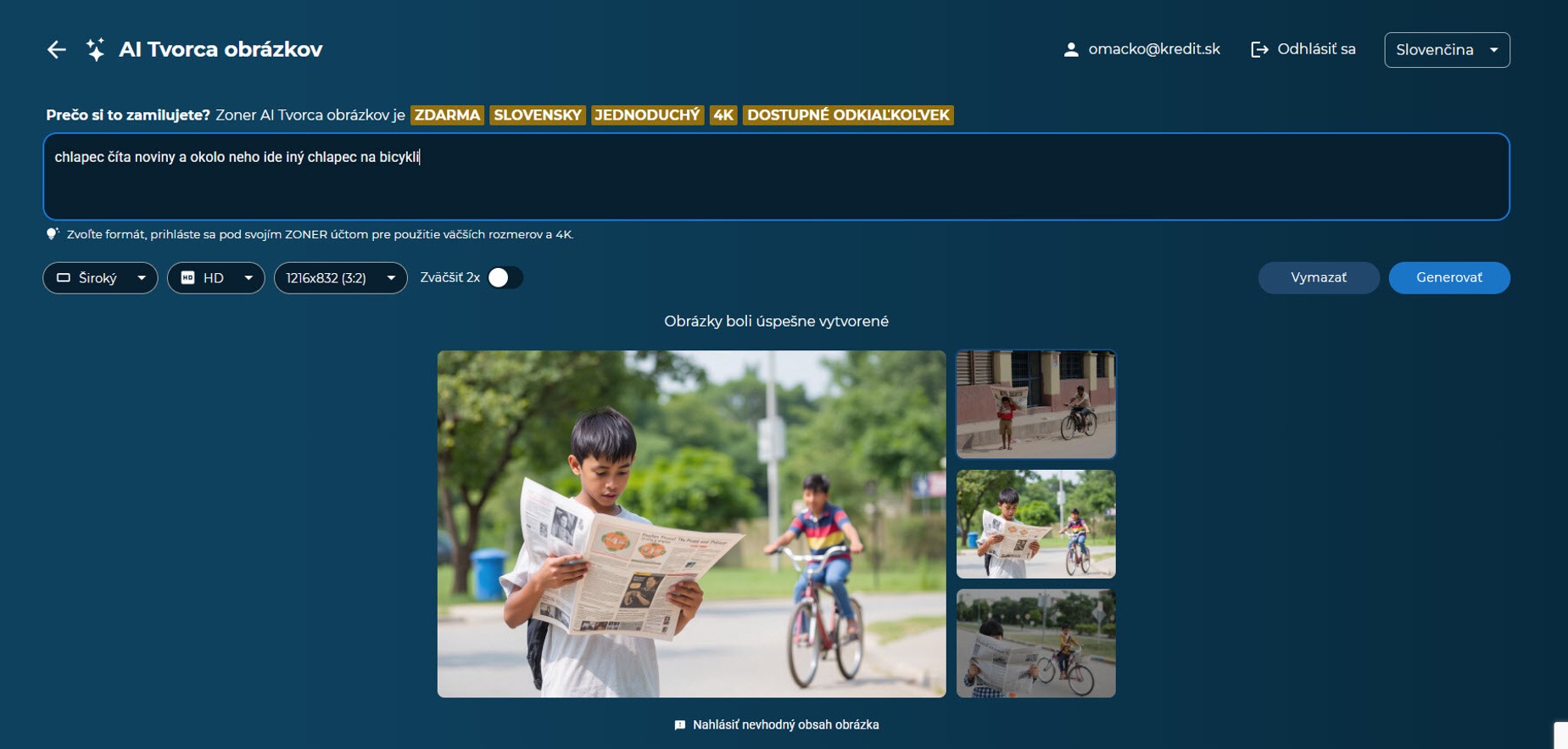Open the Široký format dropdown
The width and height of the screenshot is (1568, 749).
[100, 278]
